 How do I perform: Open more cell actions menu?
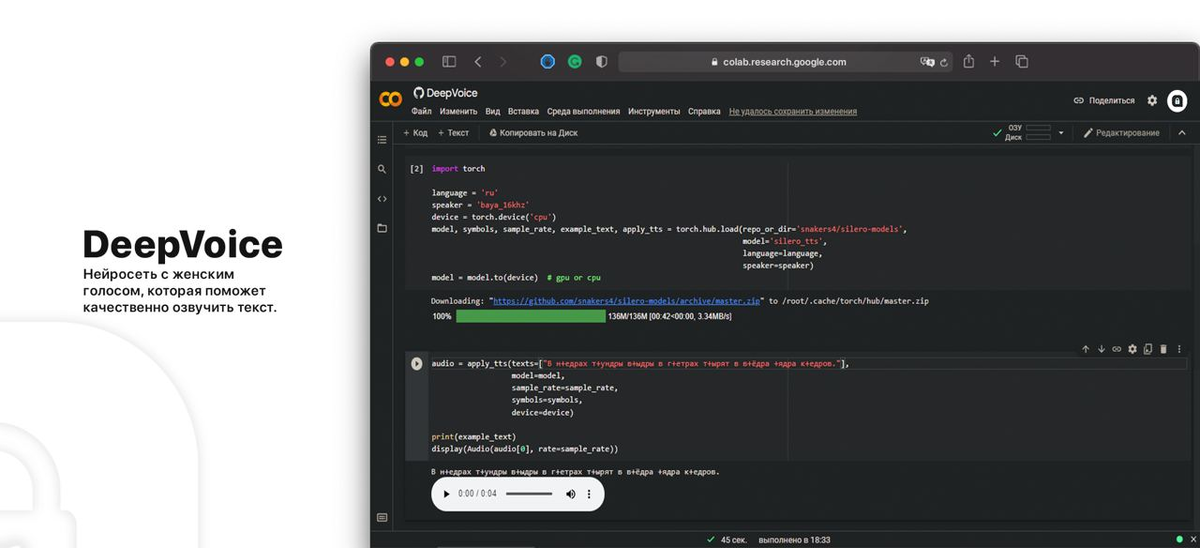[x=1179, y=349]
